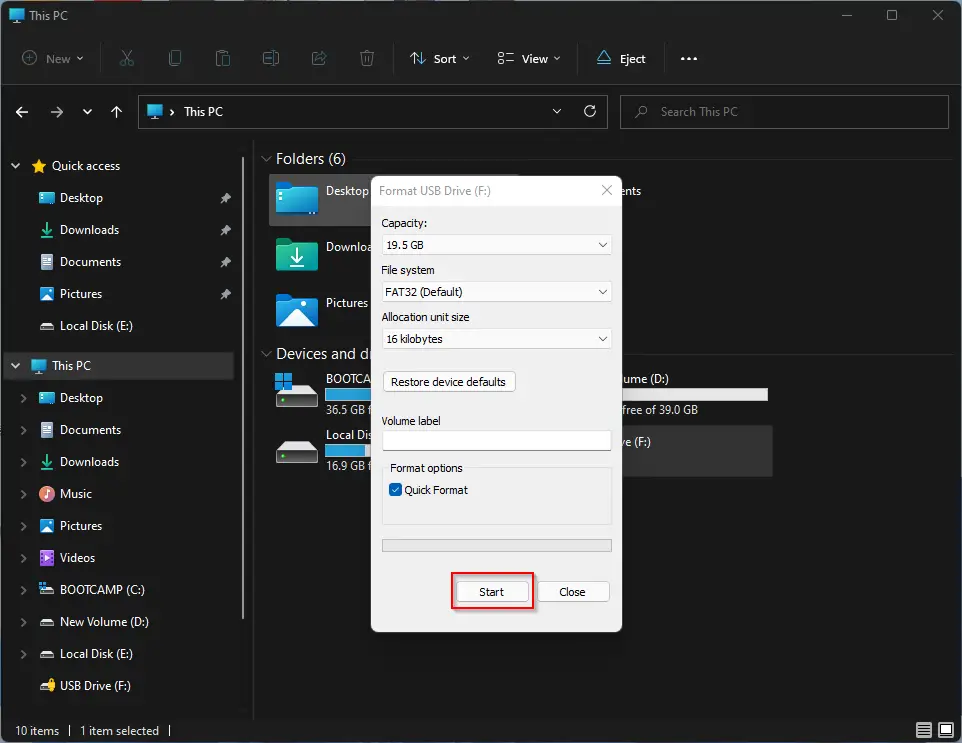This screenshot has width=962, height=743.
Task: Select Music in the navigation pane
Action: (75, 494)
